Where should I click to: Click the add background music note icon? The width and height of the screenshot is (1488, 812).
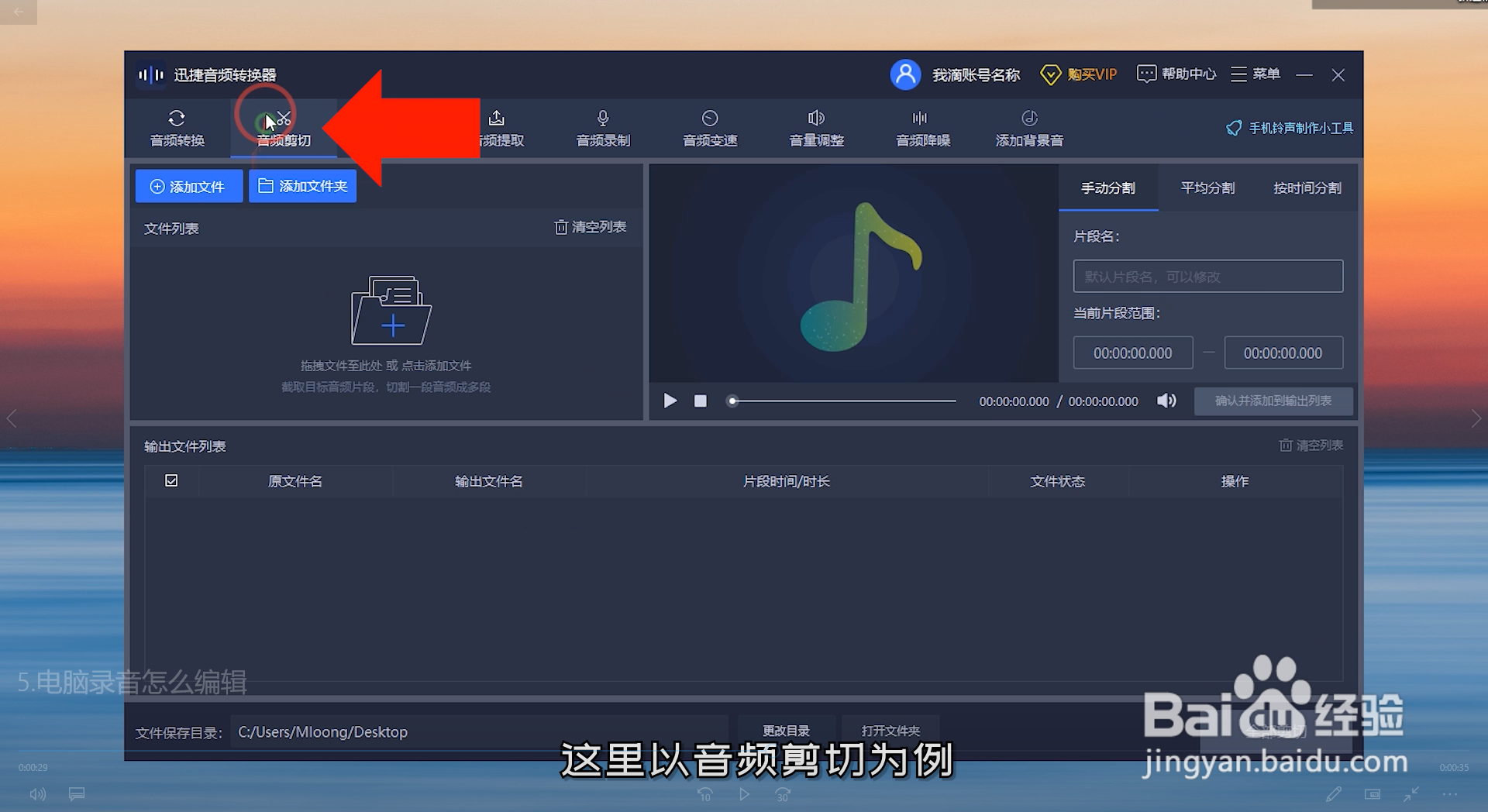pos(1029,118)
